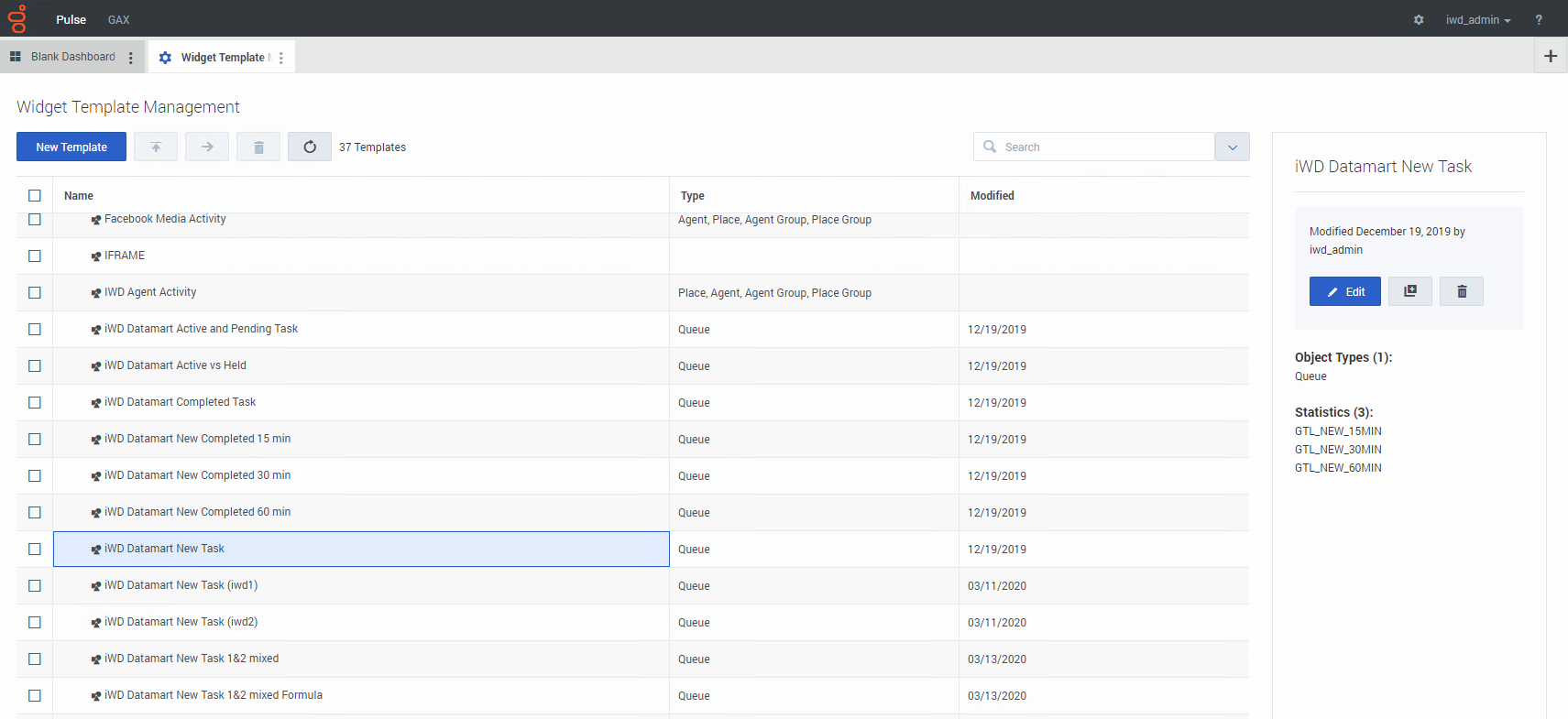Open the GAX menu item
The height and width of the screenshot is (719, 1568).
point(118,19)
